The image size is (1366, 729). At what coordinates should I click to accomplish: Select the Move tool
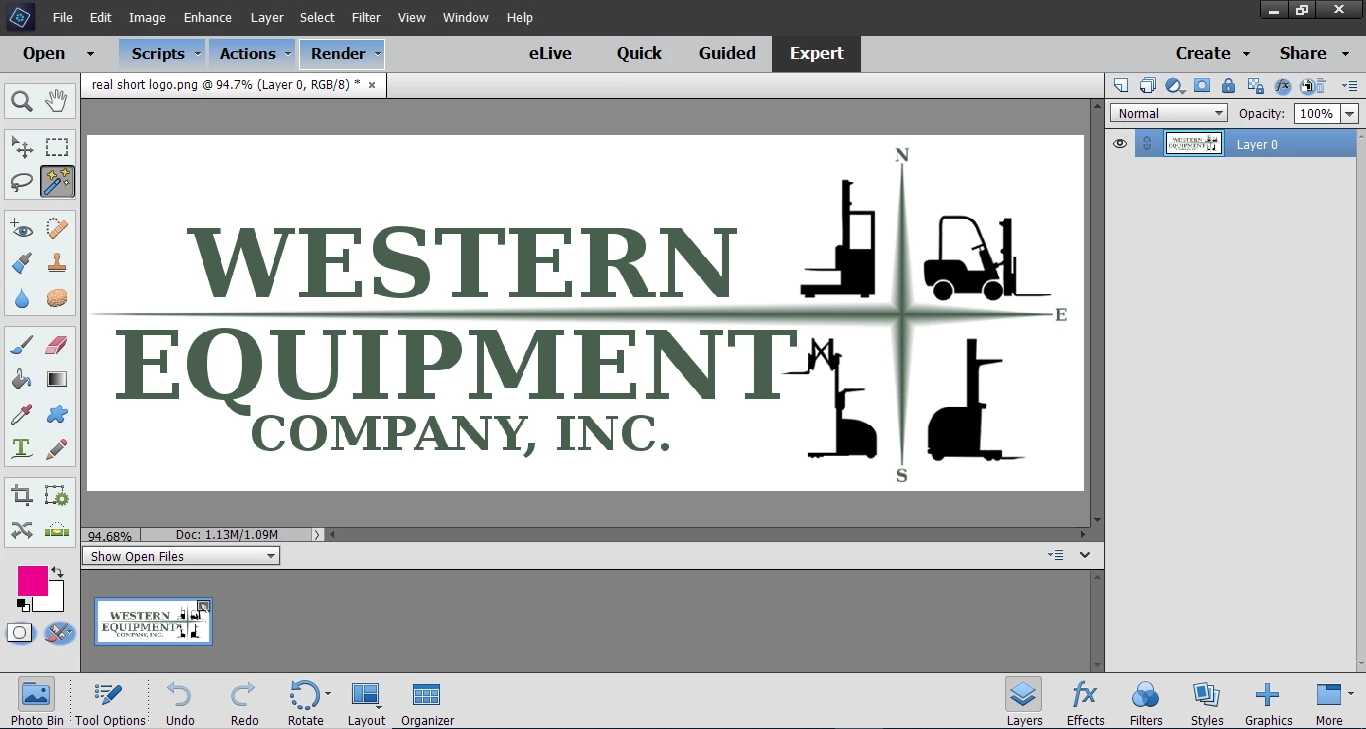[x=22, y=148]
